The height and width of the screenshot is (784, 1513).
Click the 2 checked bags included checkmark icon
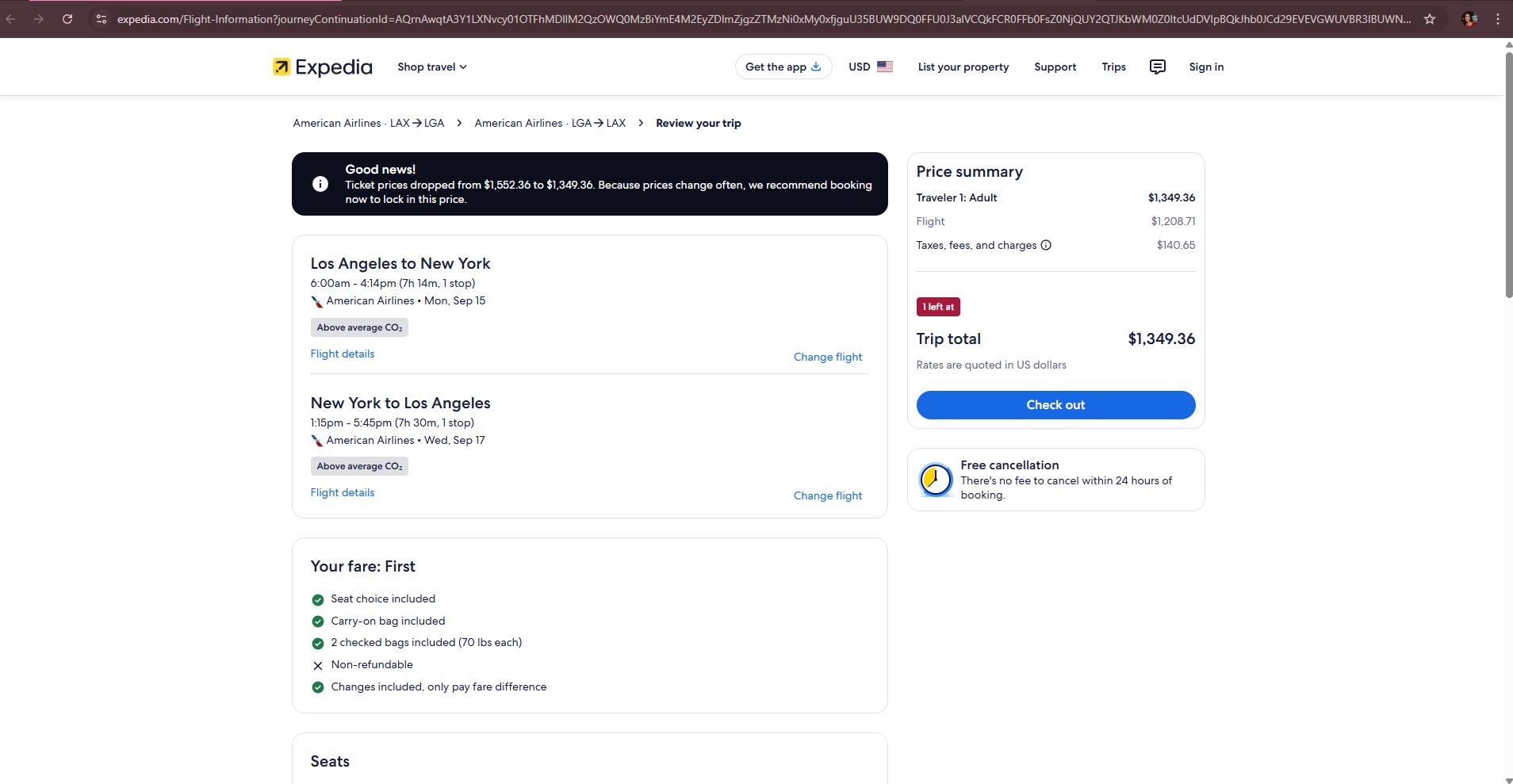tap(318, 643)
